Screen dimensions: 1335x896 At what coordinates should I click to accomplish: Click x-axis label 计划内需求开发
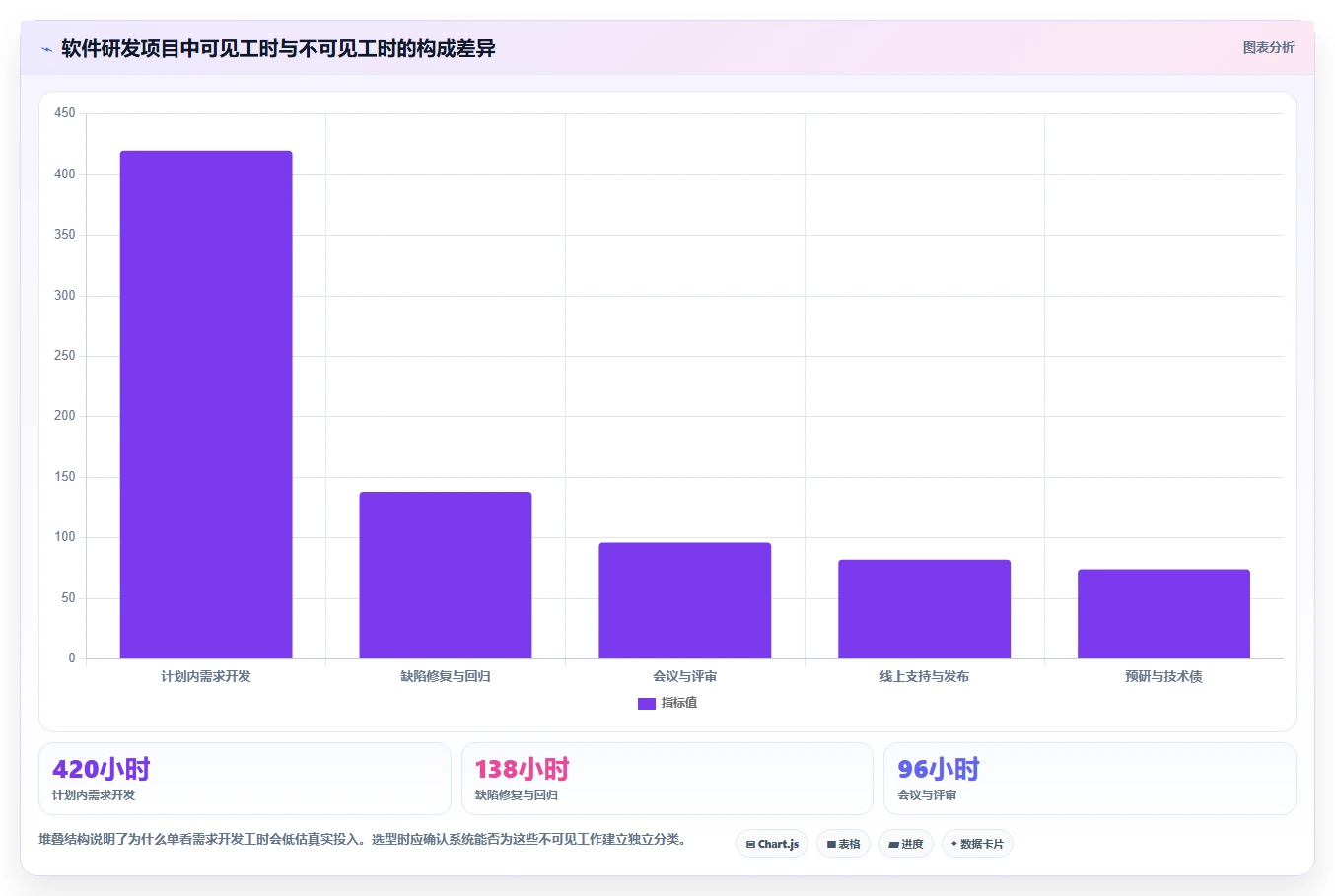click(x=206, y=676)
